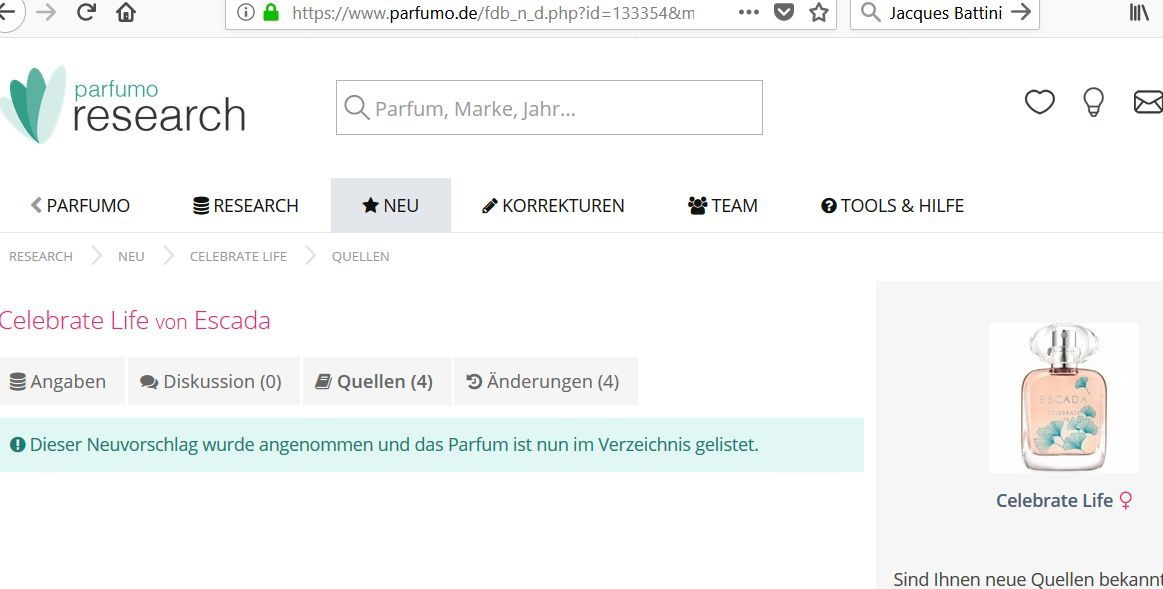Image resolution: width=1163 pixels, height=589 pixels.
Task: Click QUELLEN in the breadcrumb
Action: point(360,257)
